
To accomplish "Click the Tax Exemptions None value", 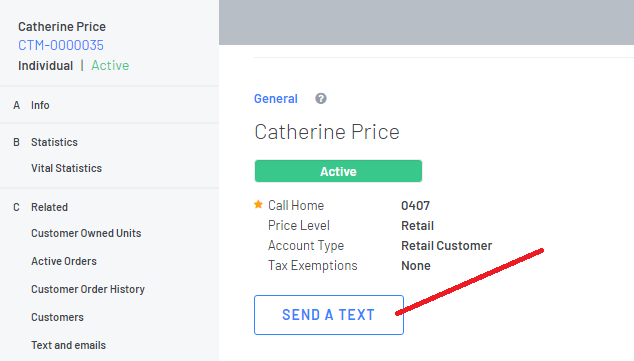I will (416, 266).
